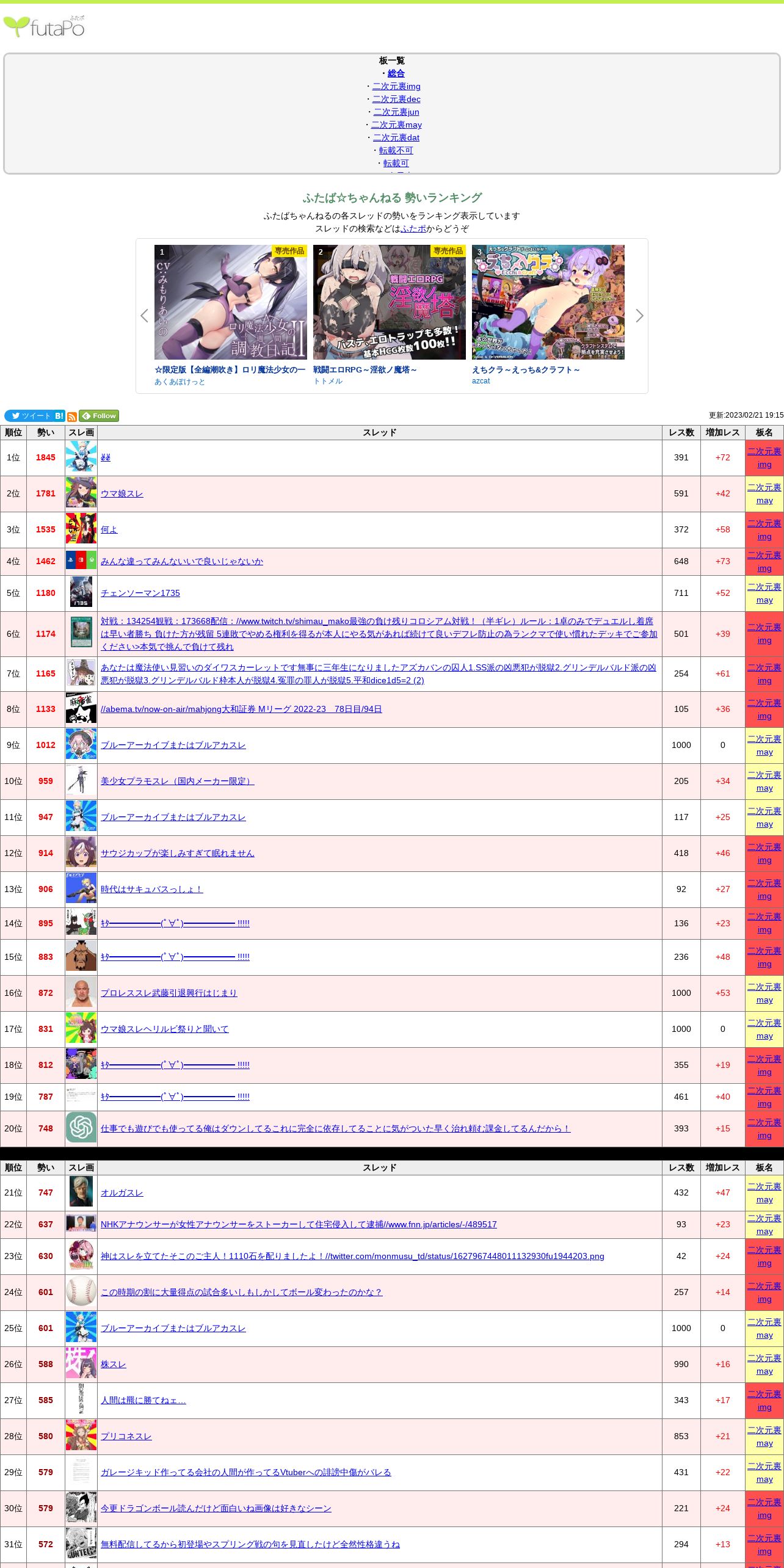Viewport: 784px width, 1568px height.
Task: Click the 更新:2023/02/21 19:15 timestamp
Action: pyautogui.click(x=746, y=415)
